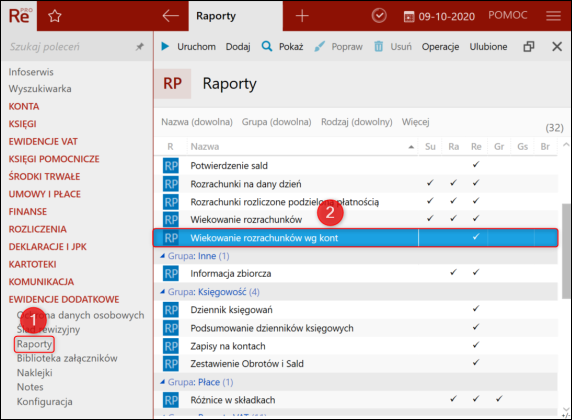
Task: Click the detach window icon in toolbar
Action: click(x=529, y=46)
